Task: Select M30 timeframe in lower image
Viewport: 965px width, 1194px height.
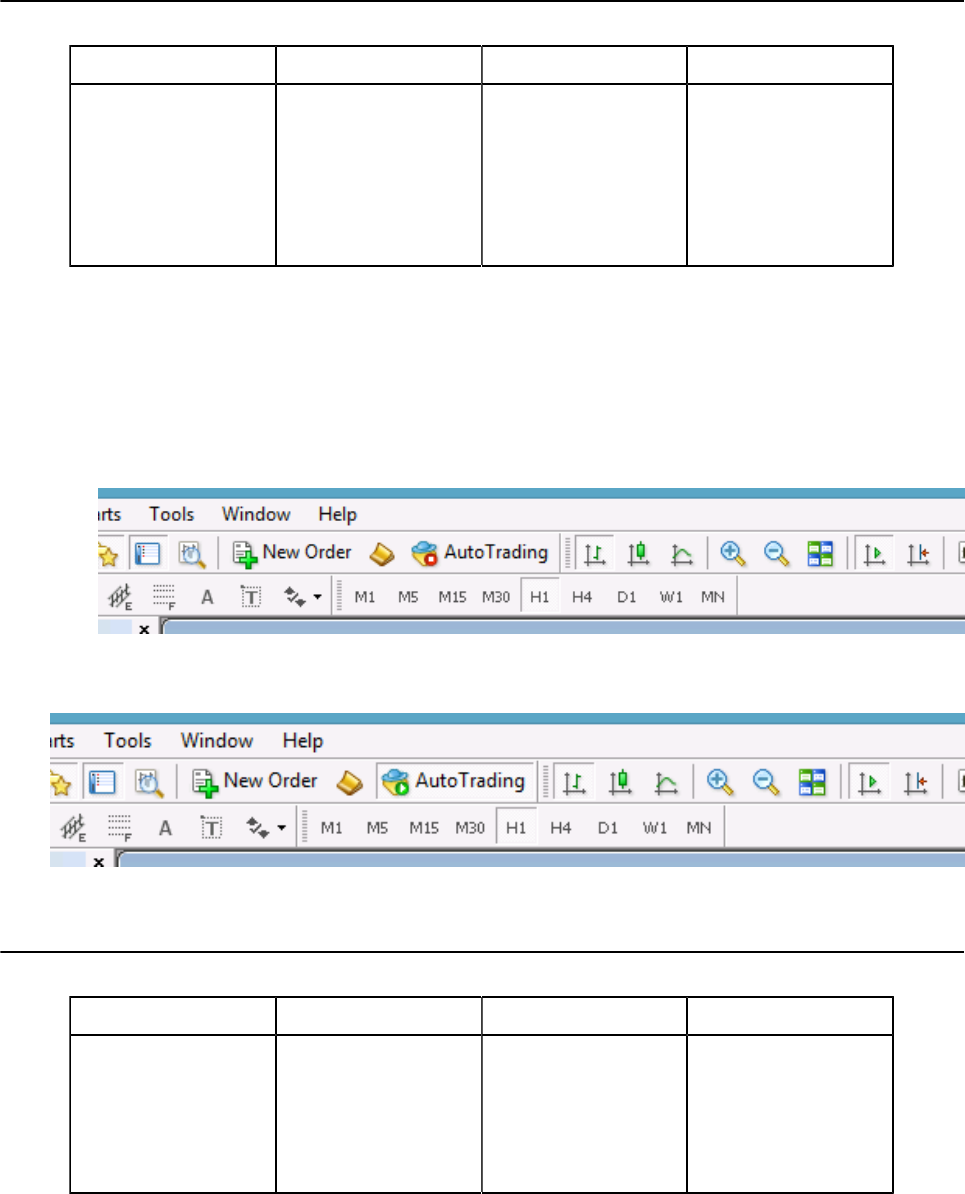Action: click(470, 828)
